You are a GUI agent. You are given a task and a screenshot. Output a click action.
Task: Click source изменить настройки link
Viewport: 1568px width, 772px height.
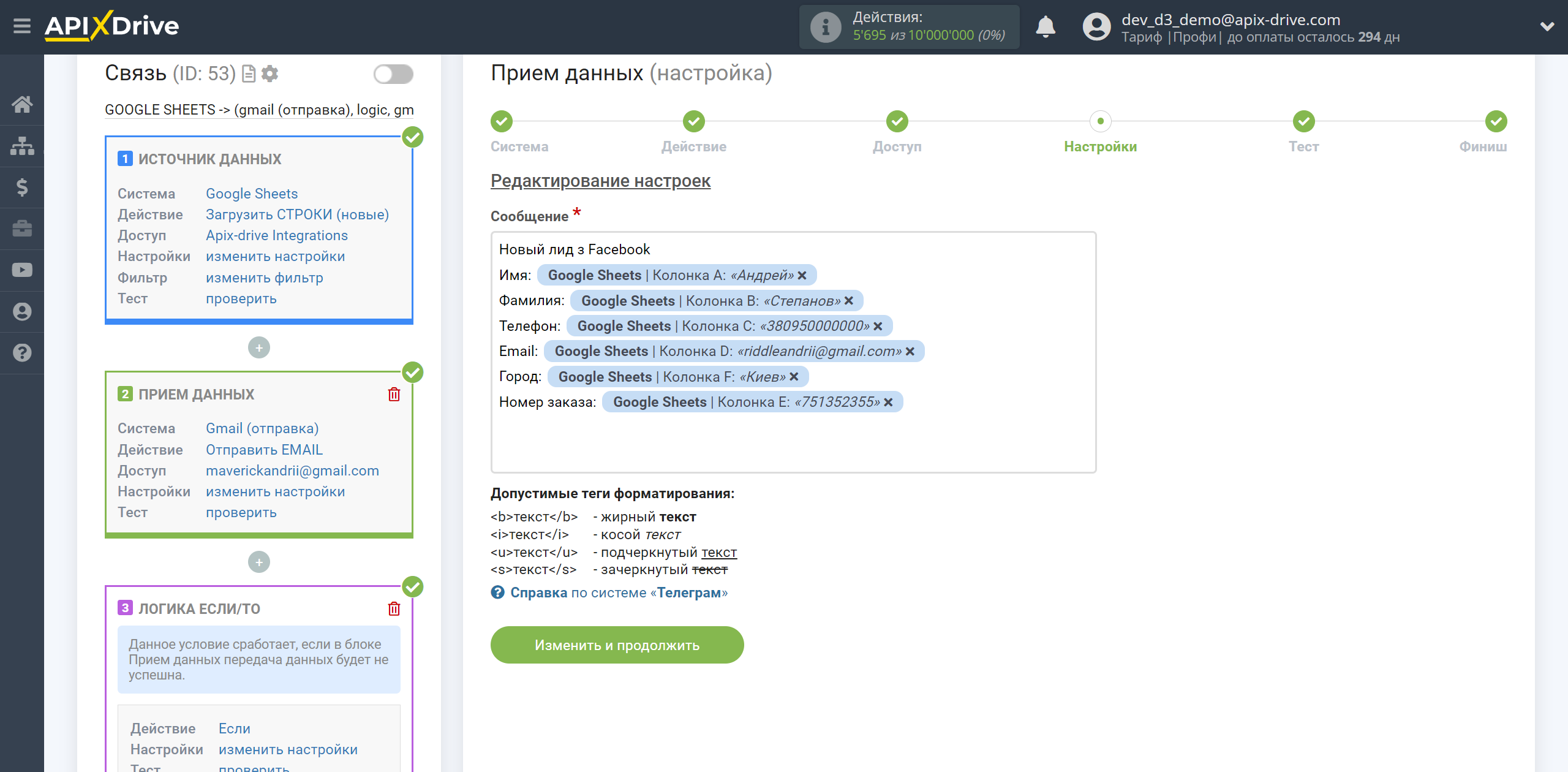[x=276, y=256]
